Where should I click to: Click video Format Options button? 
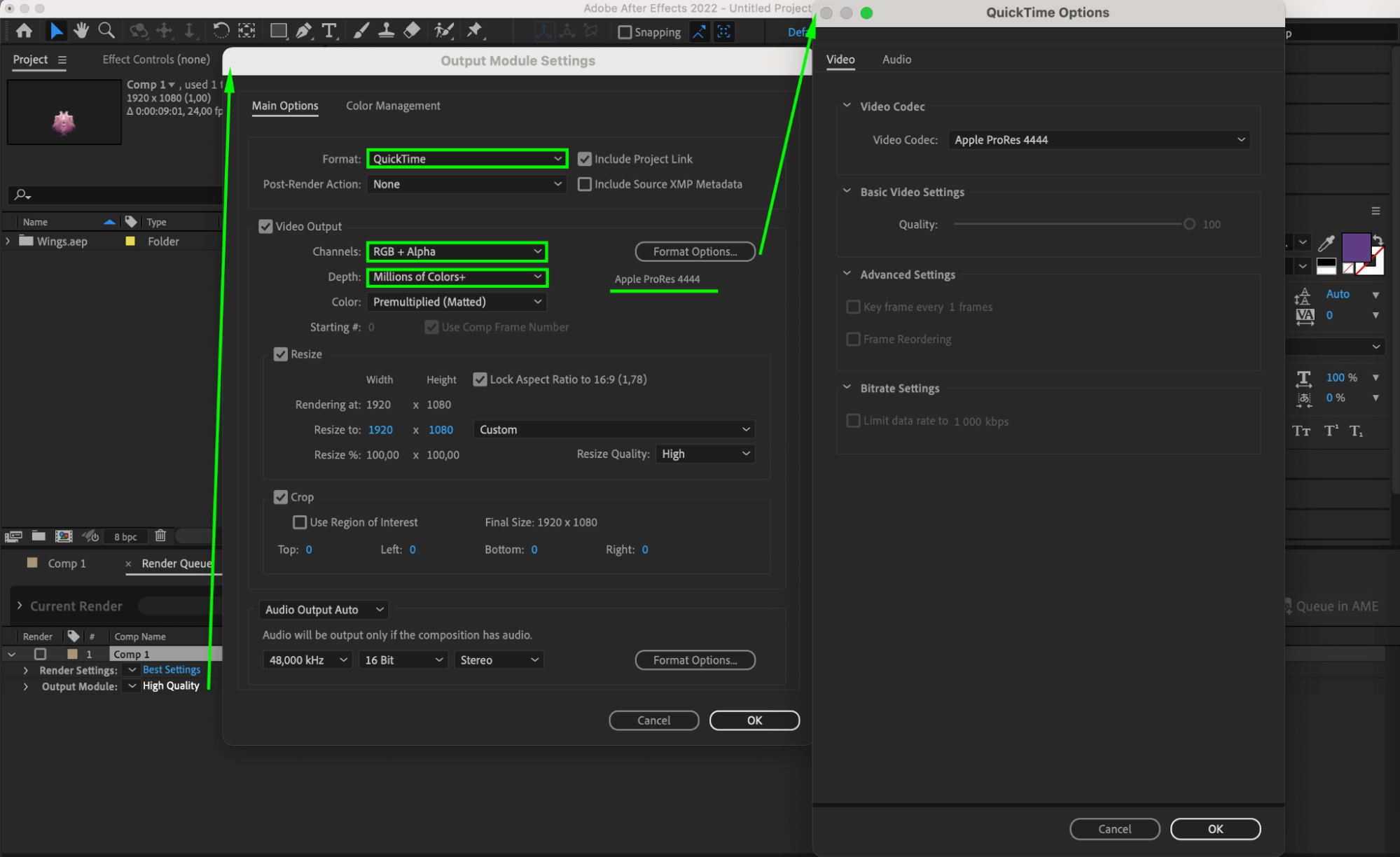(695, 251)
